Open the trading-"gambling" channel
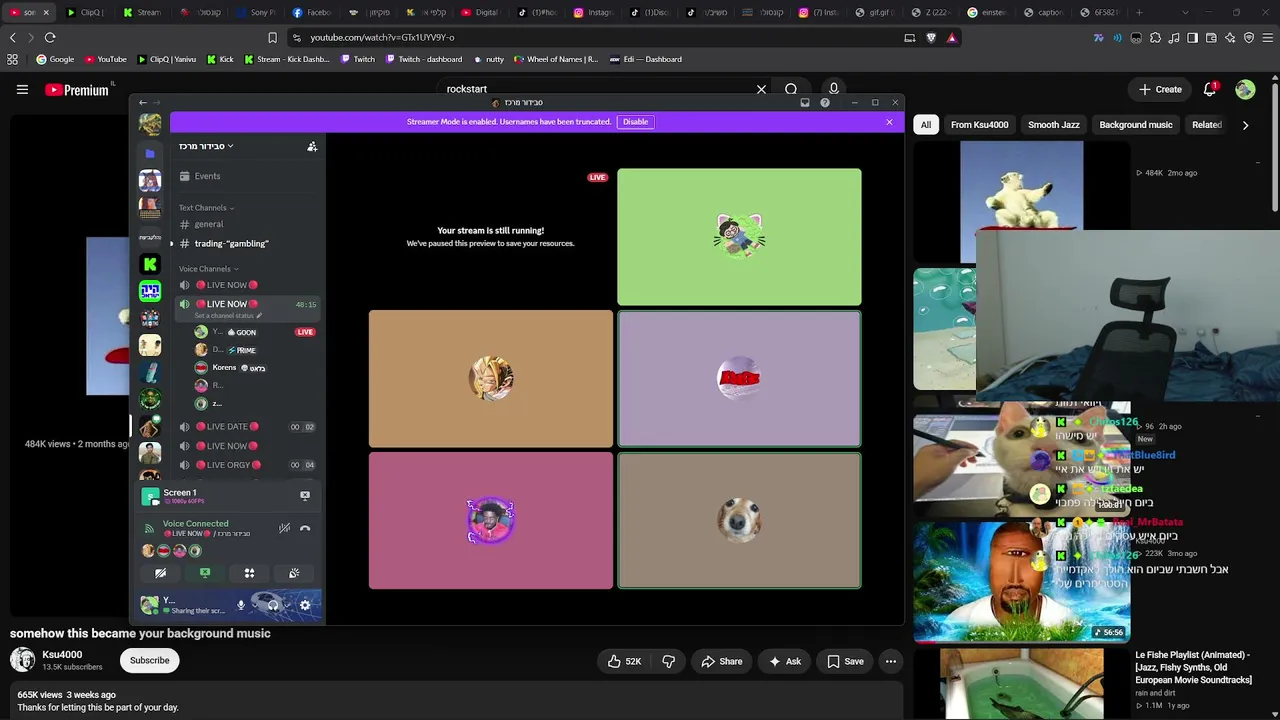The image size is (1280, 720). [249, 243]
